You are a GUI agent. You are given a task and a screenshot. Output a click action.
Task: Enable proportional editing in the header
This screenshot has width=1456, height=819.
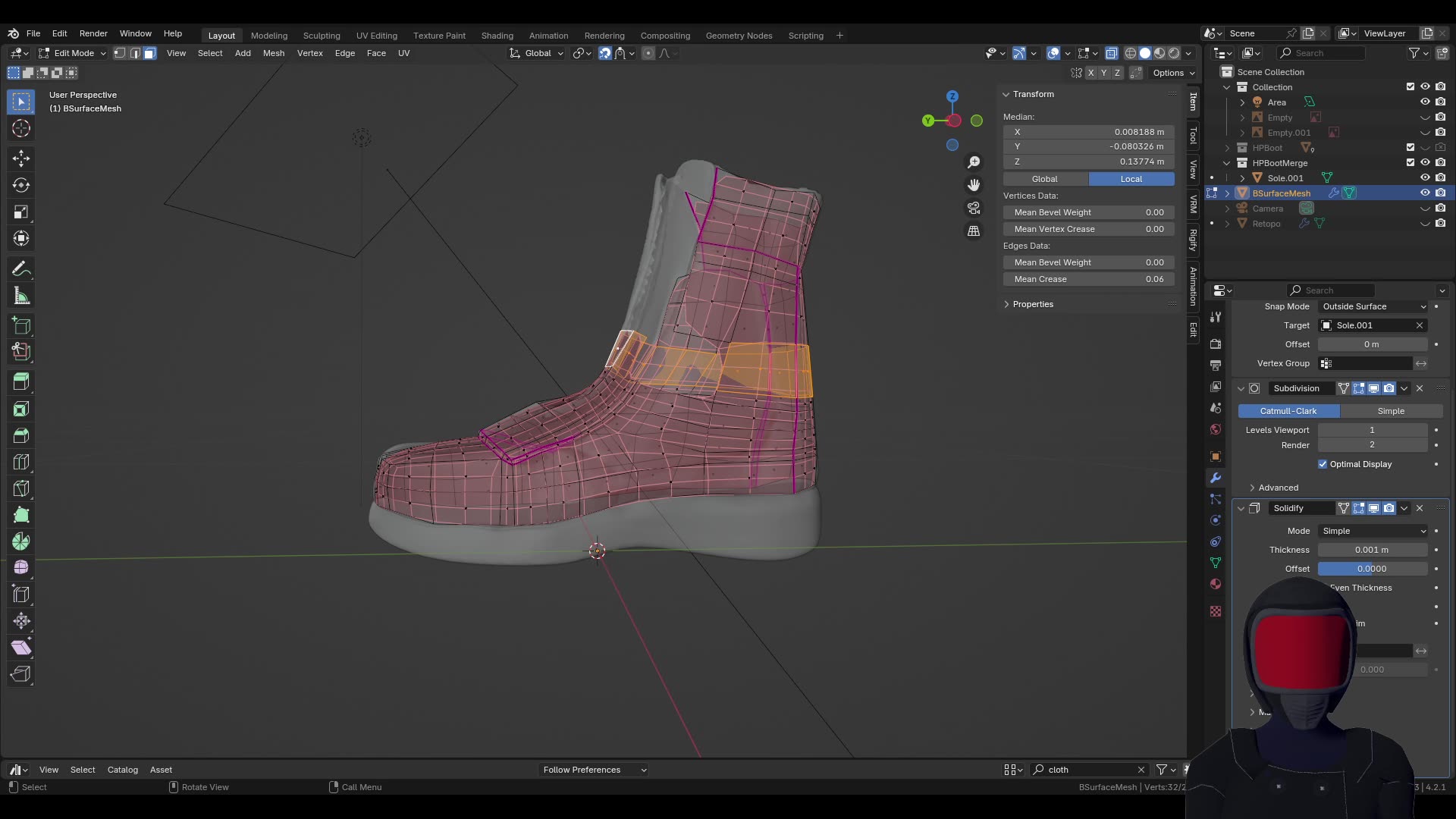648,53
